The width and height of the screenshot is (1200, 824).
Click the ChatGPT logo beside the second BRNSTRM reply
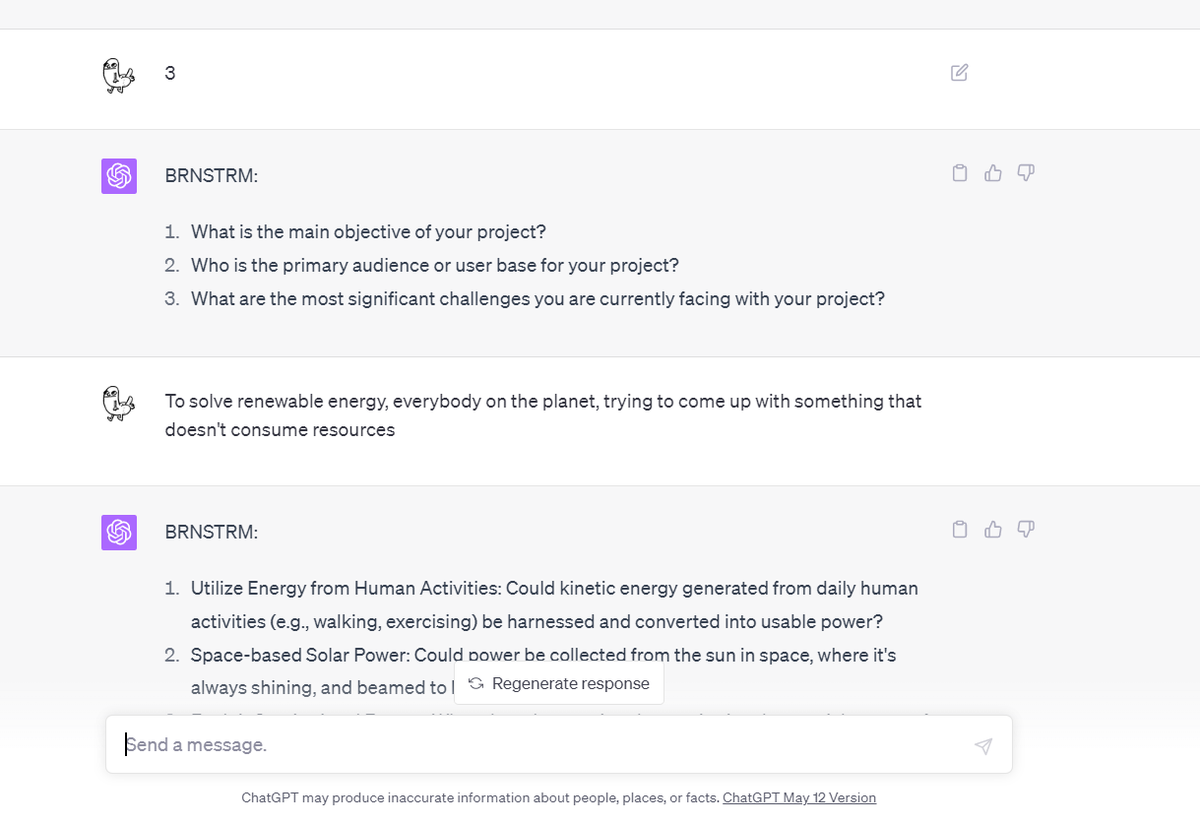(119, 532)
